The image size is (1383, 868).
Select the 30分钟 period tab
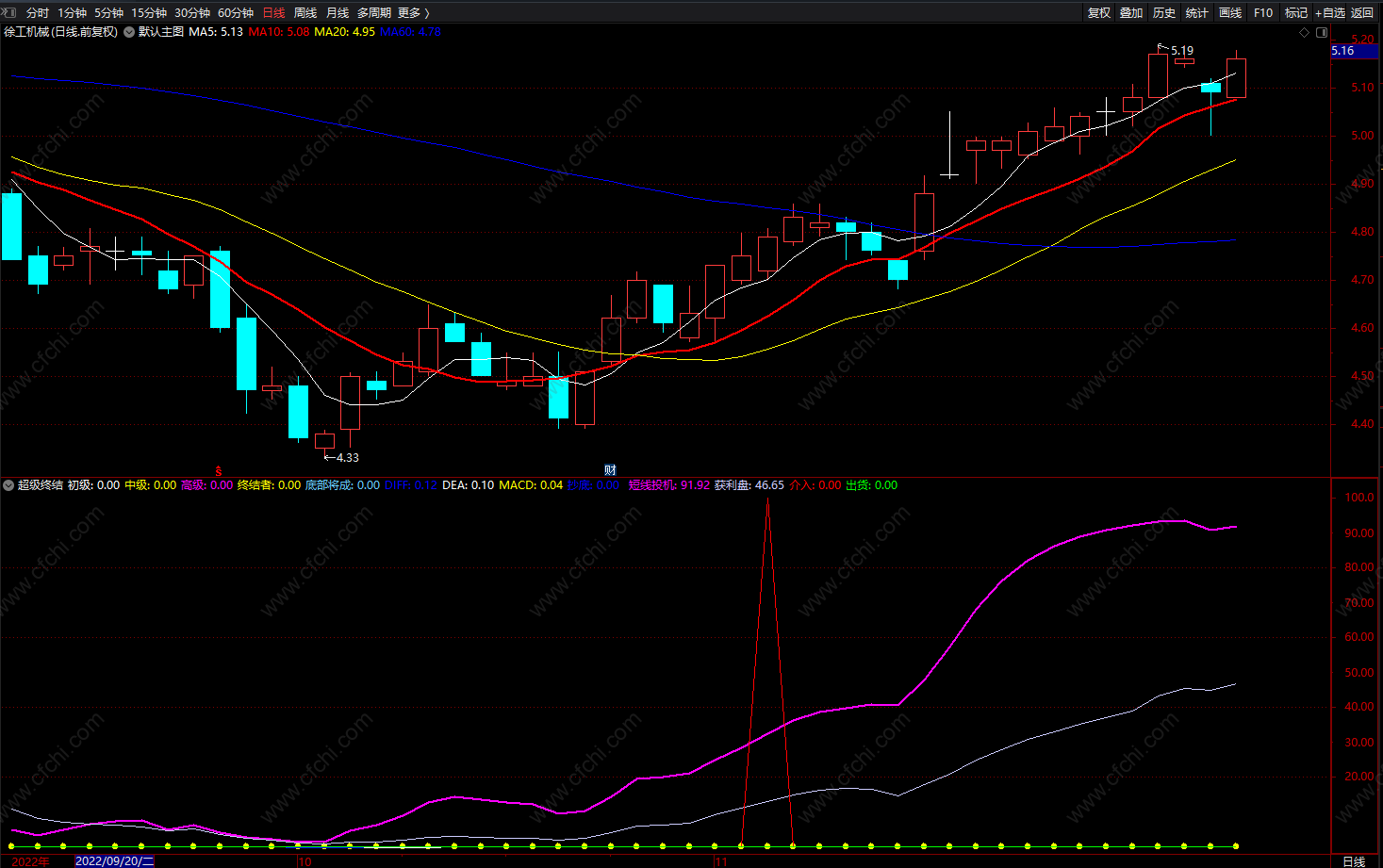[x=192, y=12]
